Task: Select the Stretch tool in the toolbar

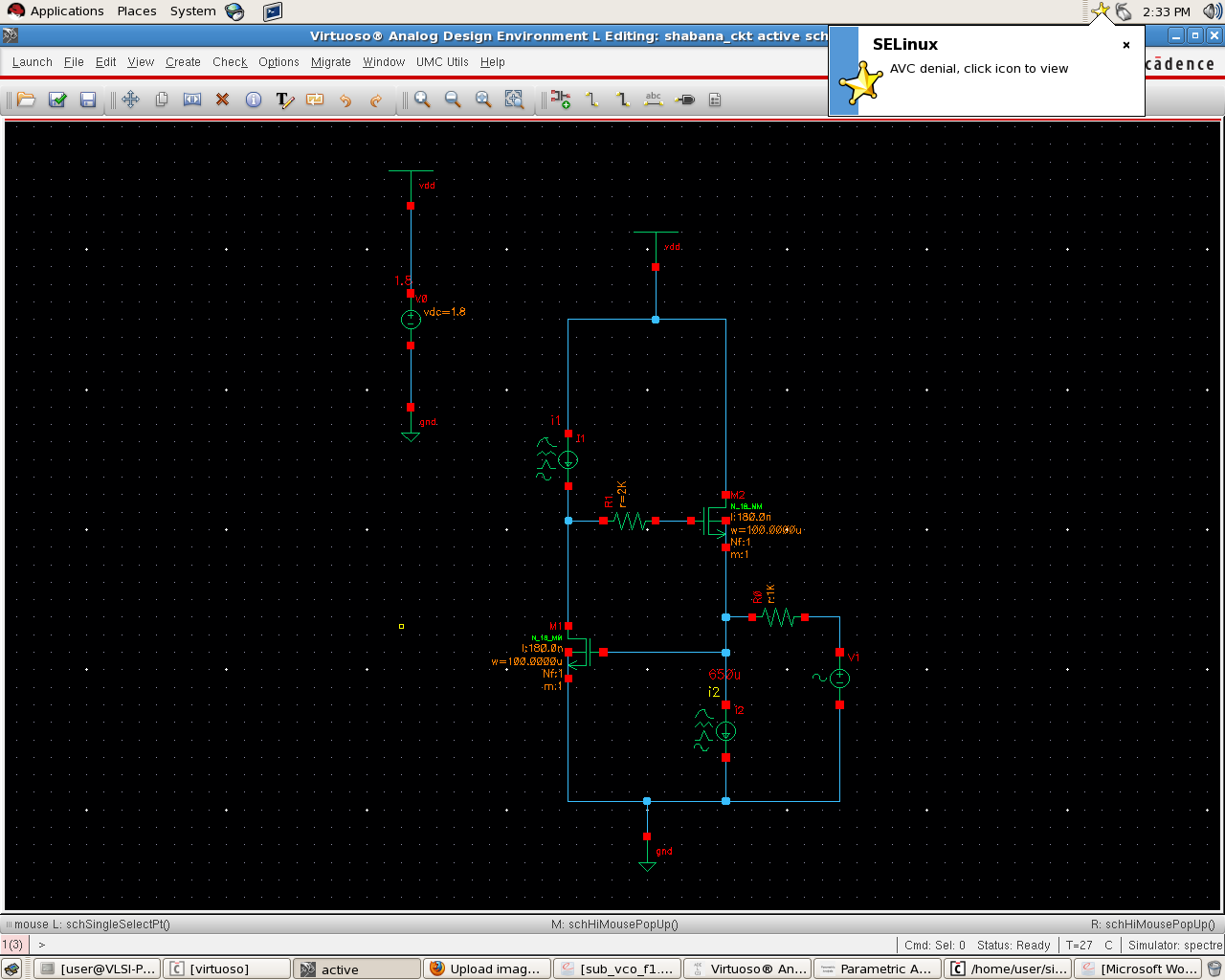Action: tap(192, 100)
